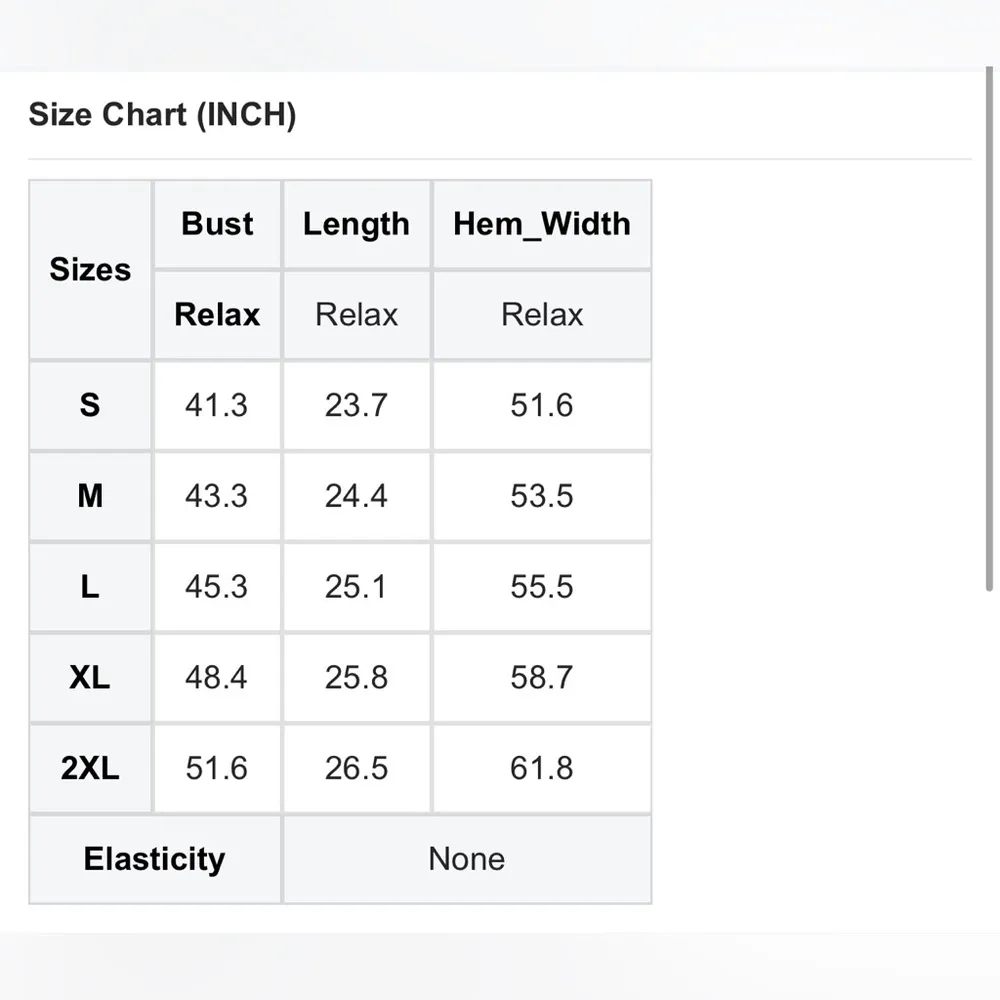Image resolution: width=1000 pixels, height=1000 pixels.
Task: Select the size M row label
Action: coord(90,496)
